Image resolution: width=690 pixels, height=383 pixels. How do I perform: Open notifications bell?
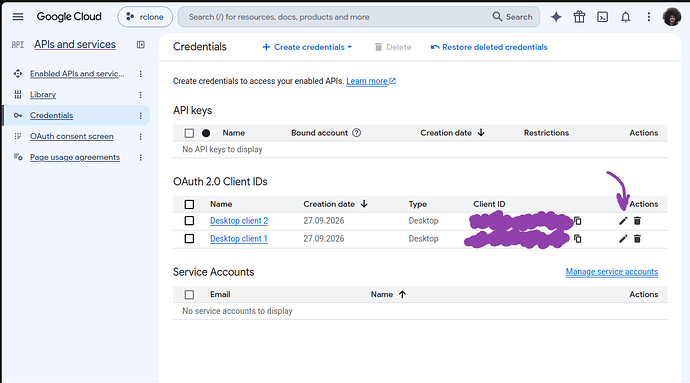625,17
